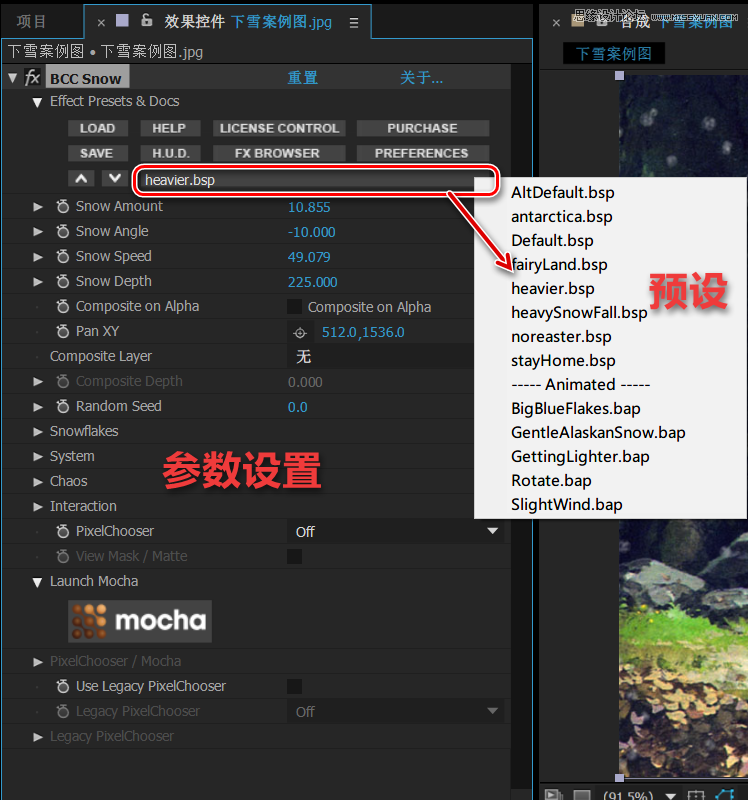
Task: Expand the Snowflakes parameter group
Action: 38,431
